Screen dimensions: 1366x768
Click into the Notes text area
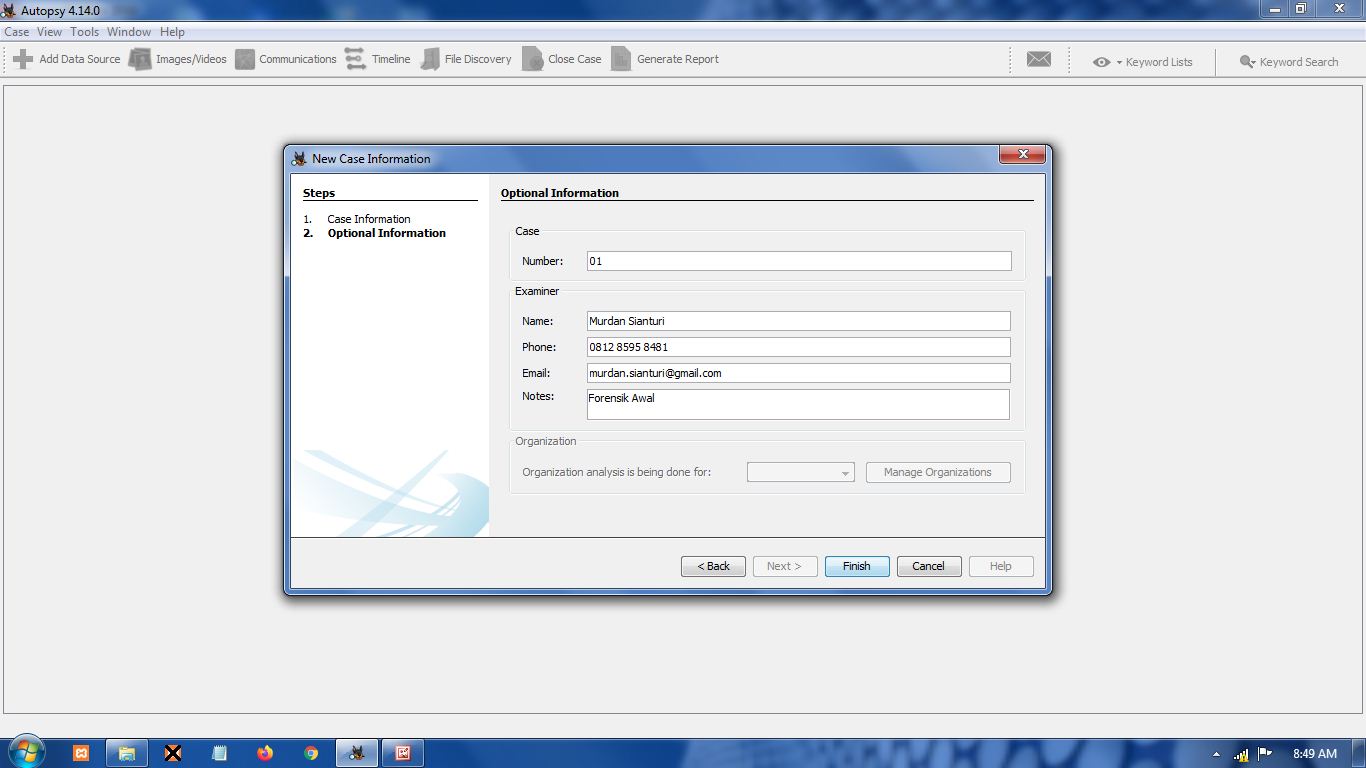pos(798,404)
